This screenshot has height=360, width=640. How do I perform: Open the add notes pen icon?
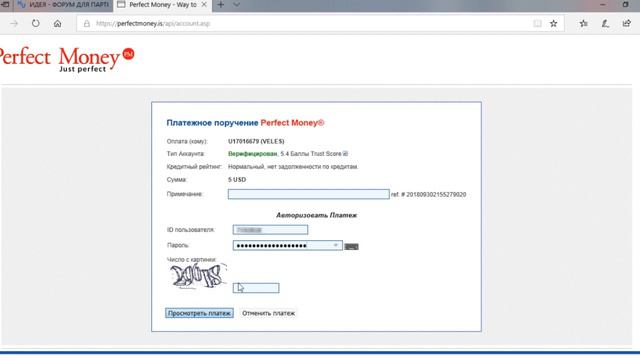click(605, 24)
